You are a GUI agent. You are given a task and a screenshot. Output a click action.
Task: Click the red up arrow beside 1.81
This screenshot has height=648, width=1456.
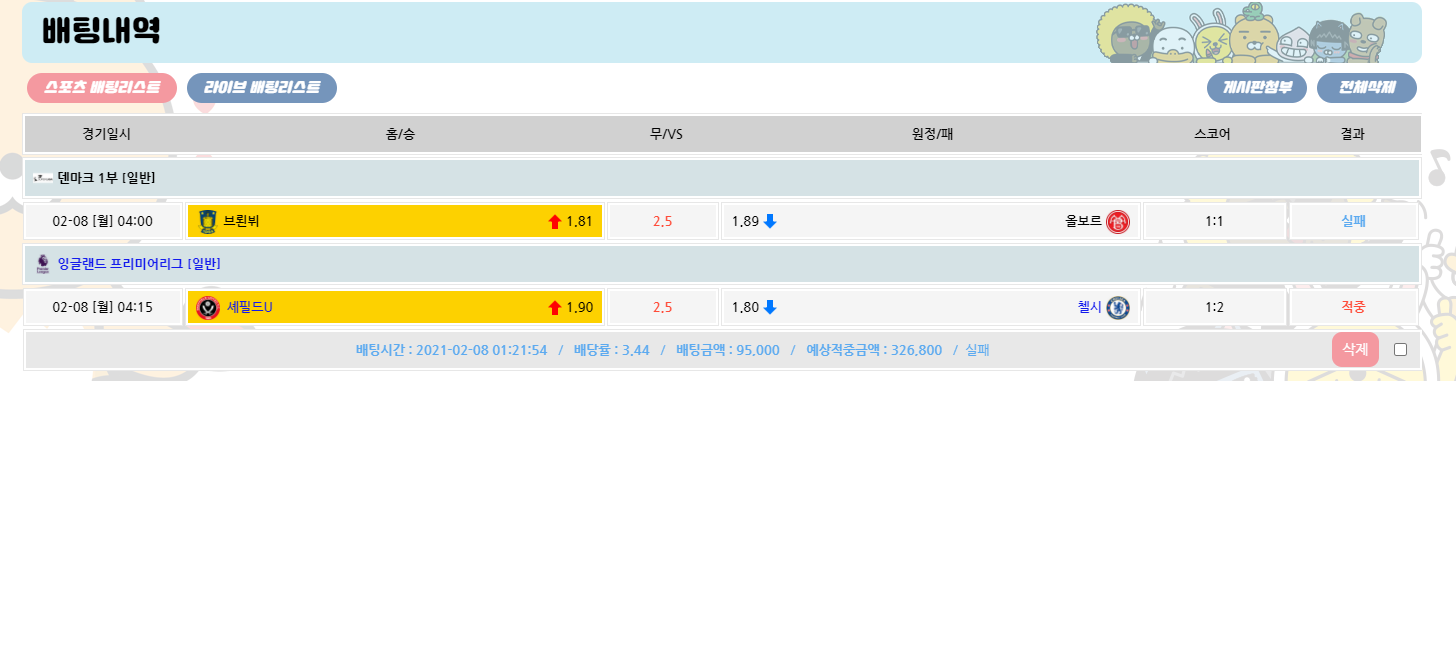click(x=555, y=222)
